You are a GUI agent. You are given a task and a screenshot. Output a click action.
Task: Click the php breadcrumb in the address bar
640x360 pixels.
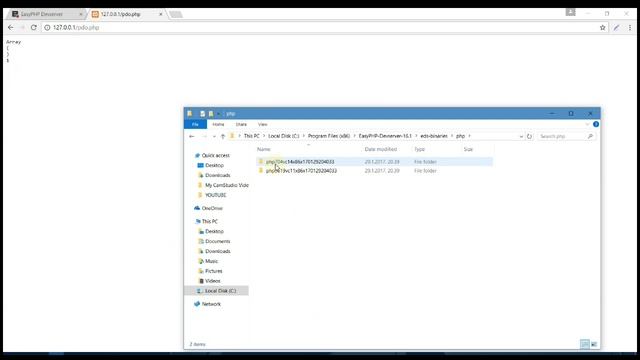click(460, 136)
